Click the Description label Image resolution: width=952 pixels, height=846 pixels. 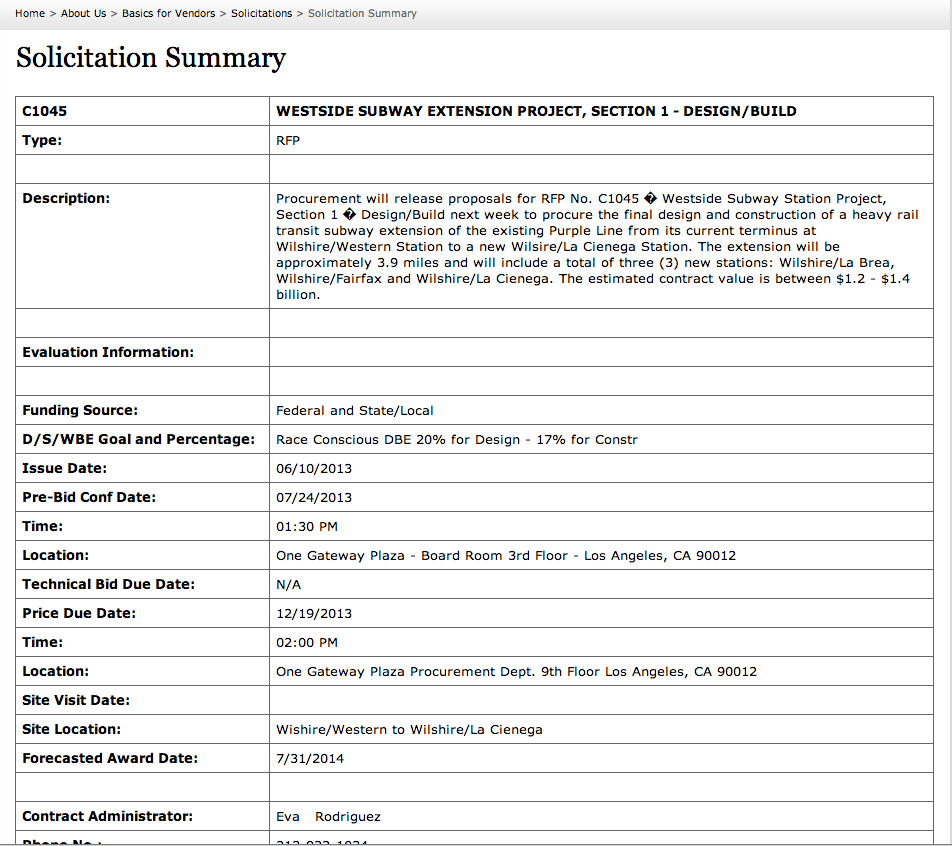pos(66,198)
